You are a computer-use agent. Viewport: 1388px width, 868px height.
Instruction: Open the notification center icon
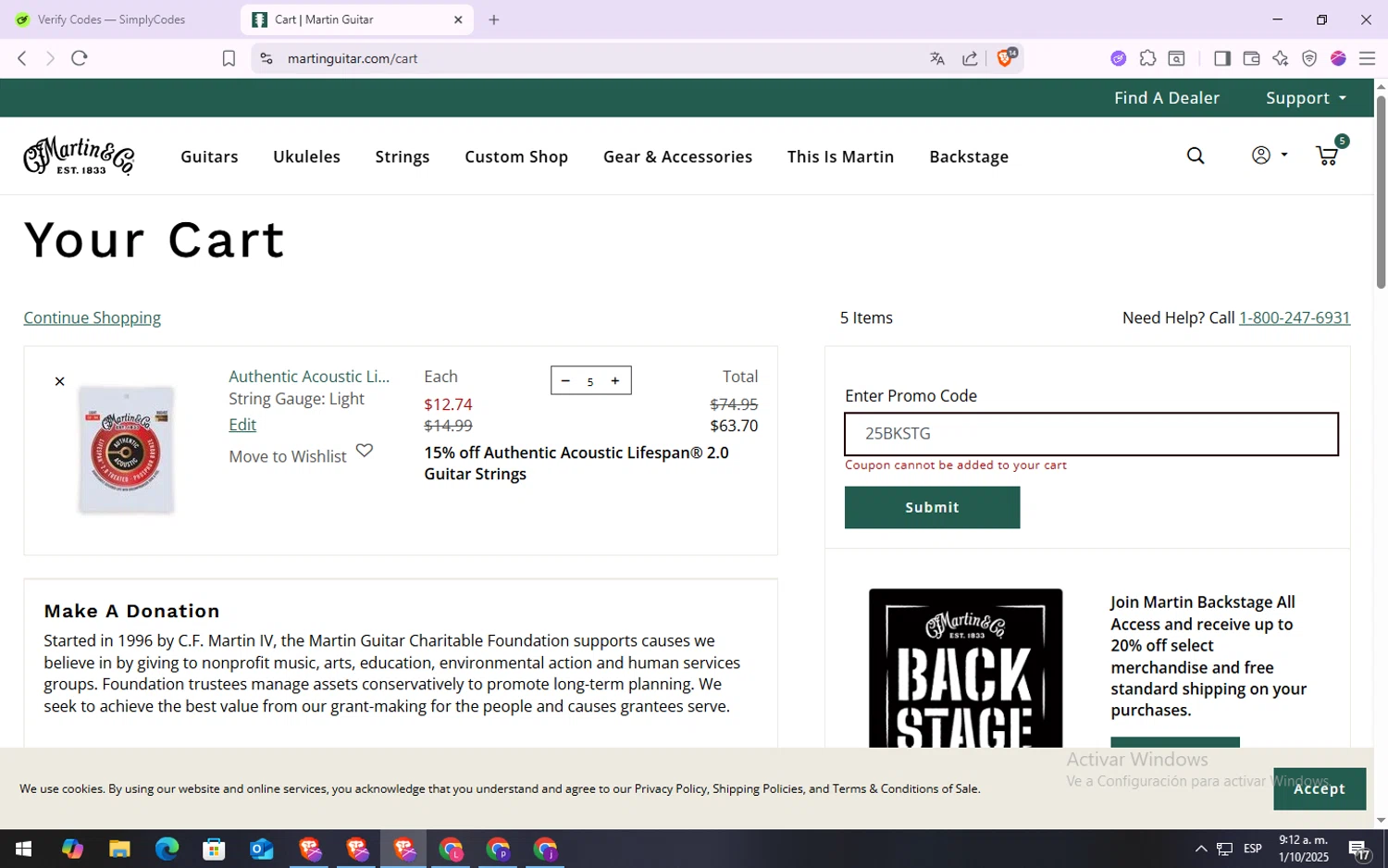1359,849
